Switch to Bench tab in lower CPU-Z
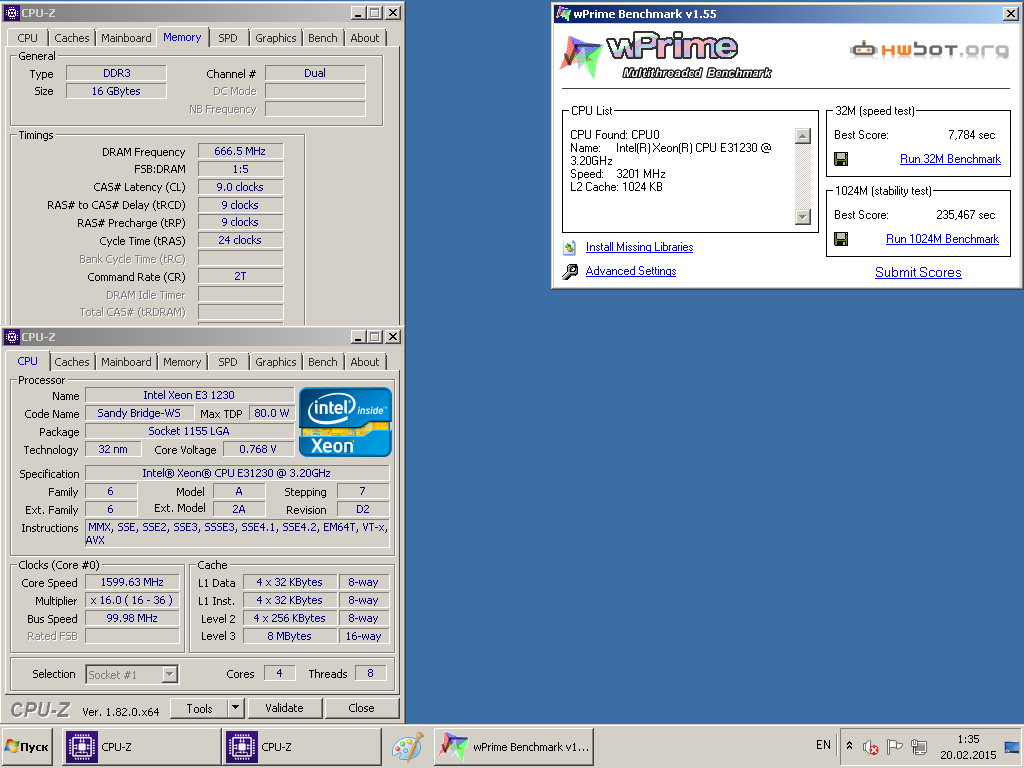 [x=323, y=362]
